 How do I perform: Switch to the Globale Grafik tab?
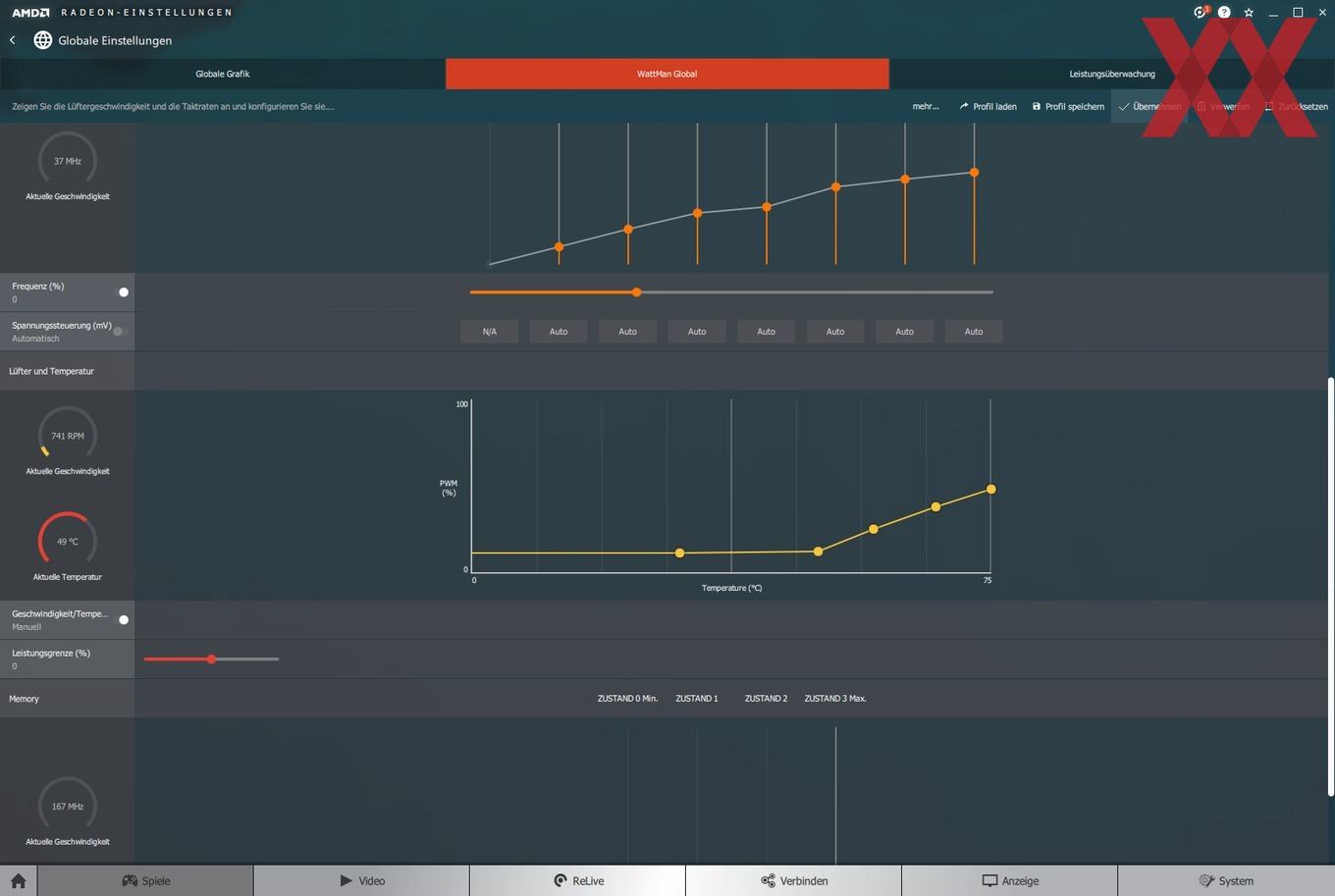[223, 74]
